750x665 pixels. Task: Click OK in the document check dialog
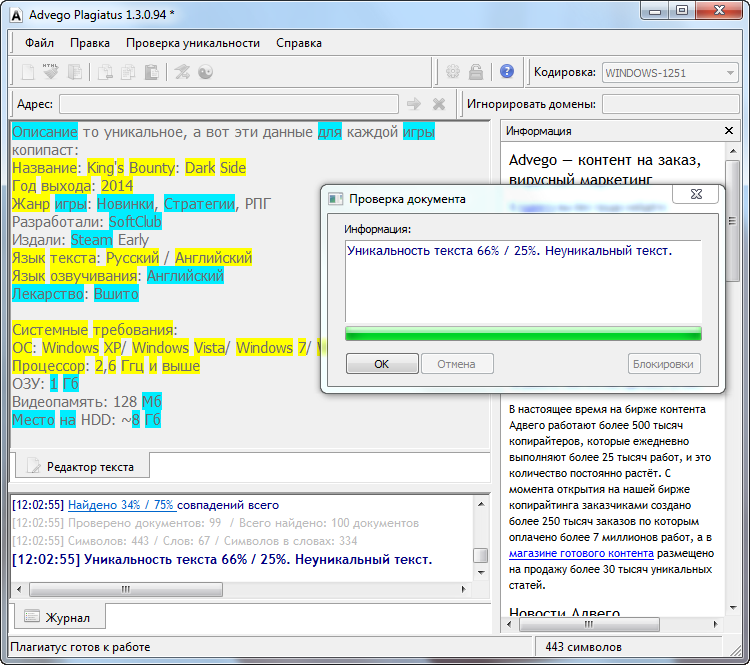click(x=382, y=364)
